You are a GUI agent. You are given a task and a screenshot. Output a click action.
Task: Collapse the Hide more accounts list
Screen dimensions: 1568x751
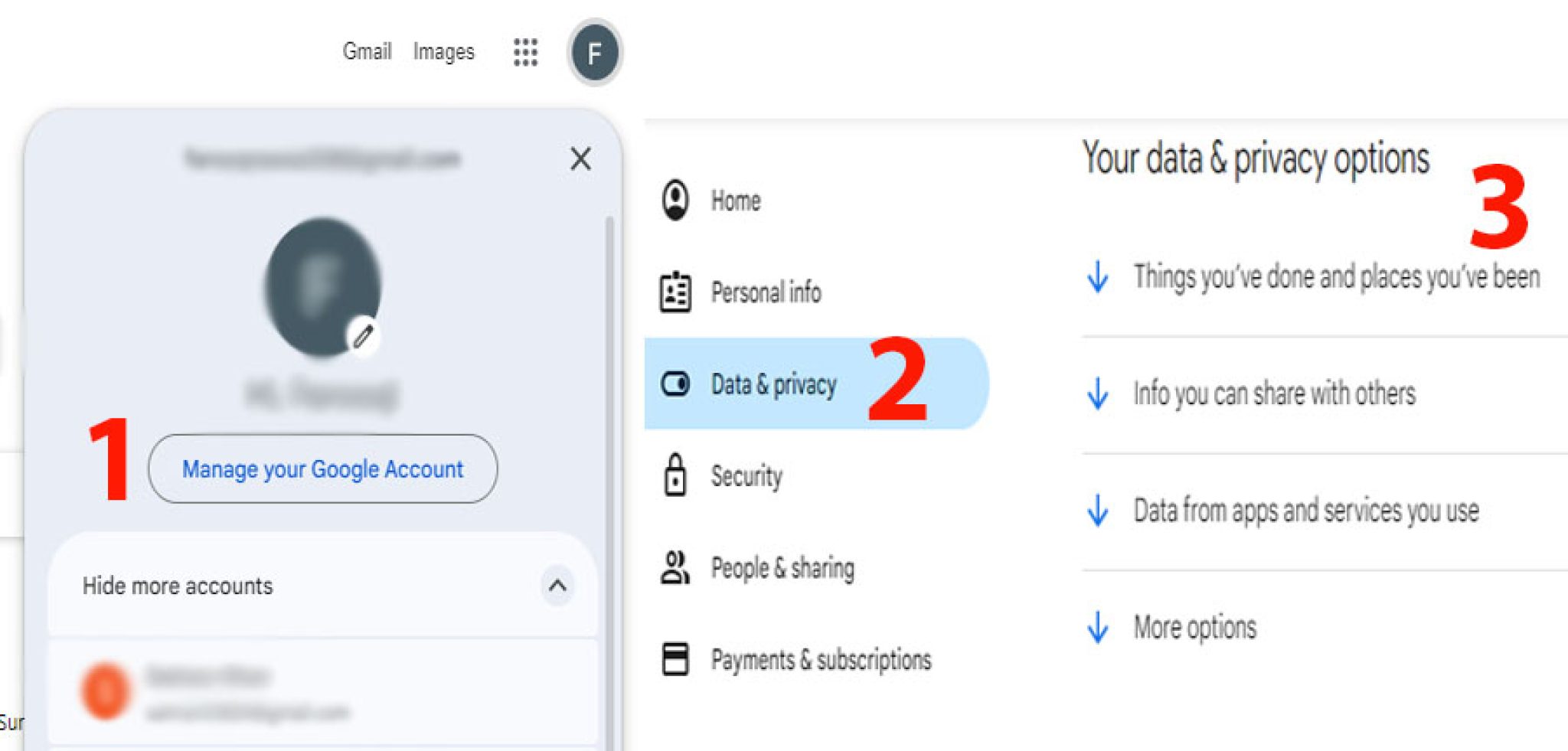(x=558, y=586)
